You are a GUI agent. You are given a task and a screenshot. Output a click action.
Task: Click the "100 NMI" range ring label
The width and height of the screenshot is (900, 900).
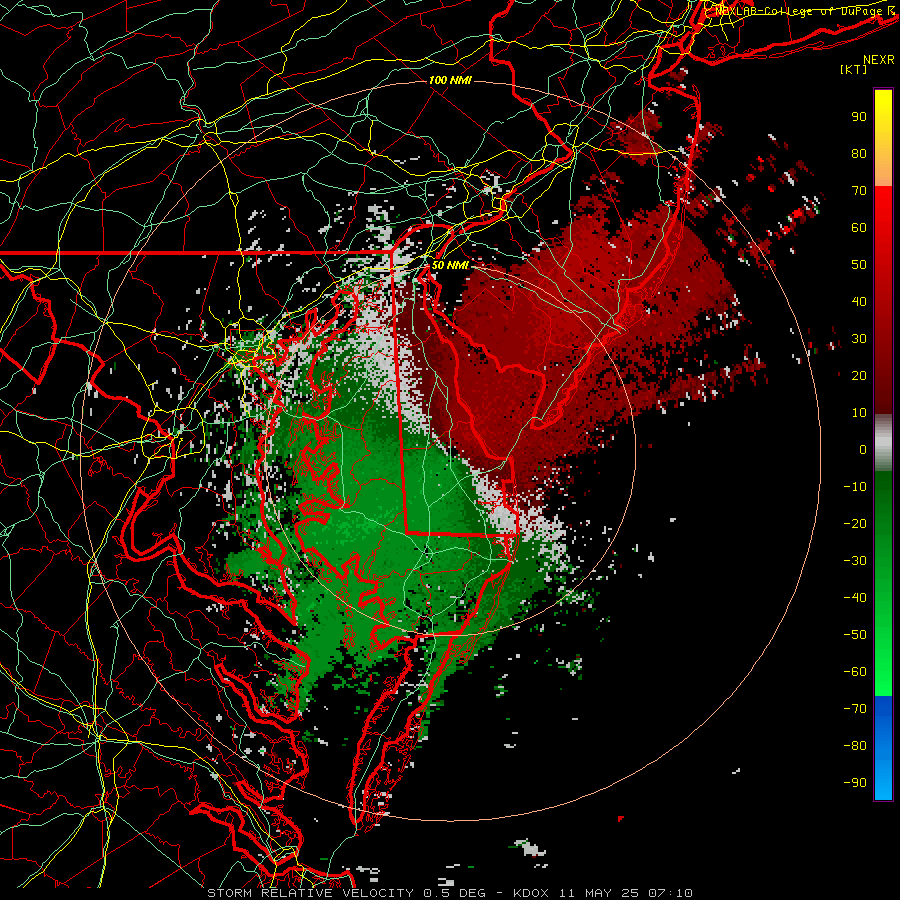pyautogui.click(x=450, y=80)
